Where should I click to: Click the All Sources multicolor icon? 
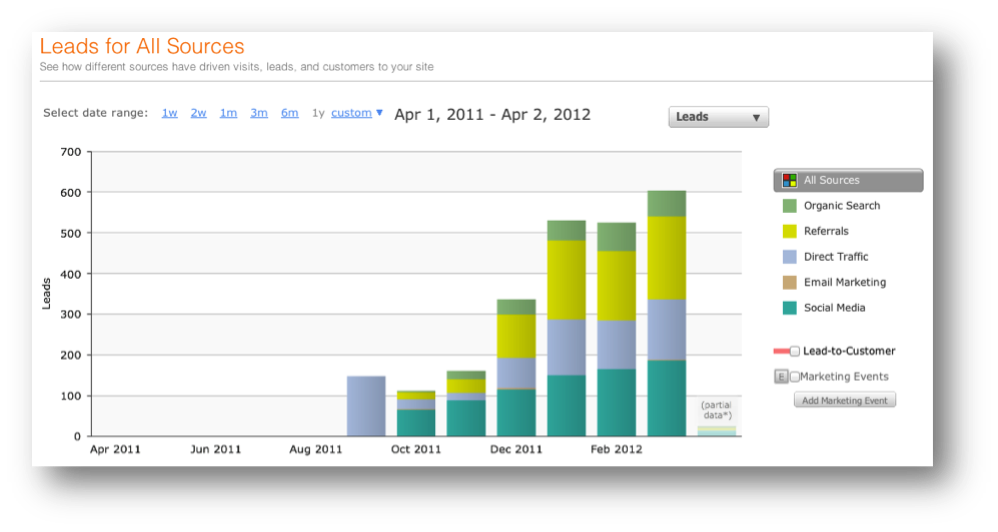point(789,181)
